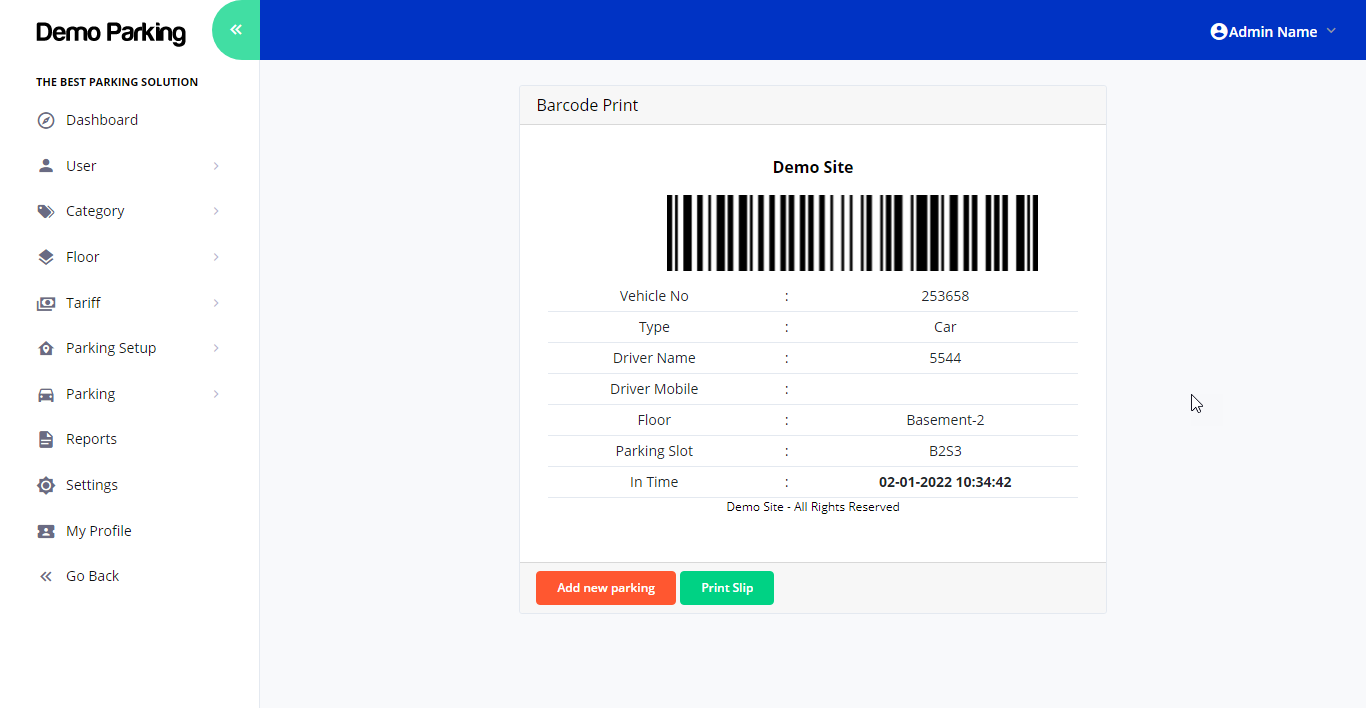Click the barcode image on slip

click(x=852, y=233)
